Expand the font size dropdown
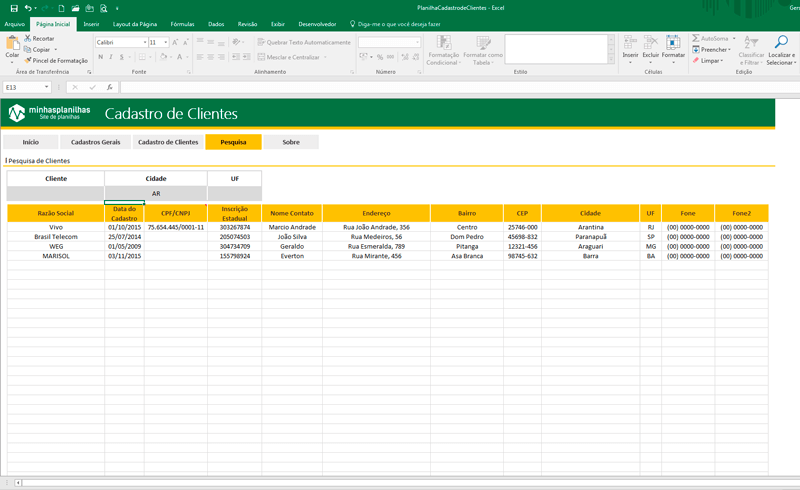The width and height of the screenshot is (800, 490). 165,42
